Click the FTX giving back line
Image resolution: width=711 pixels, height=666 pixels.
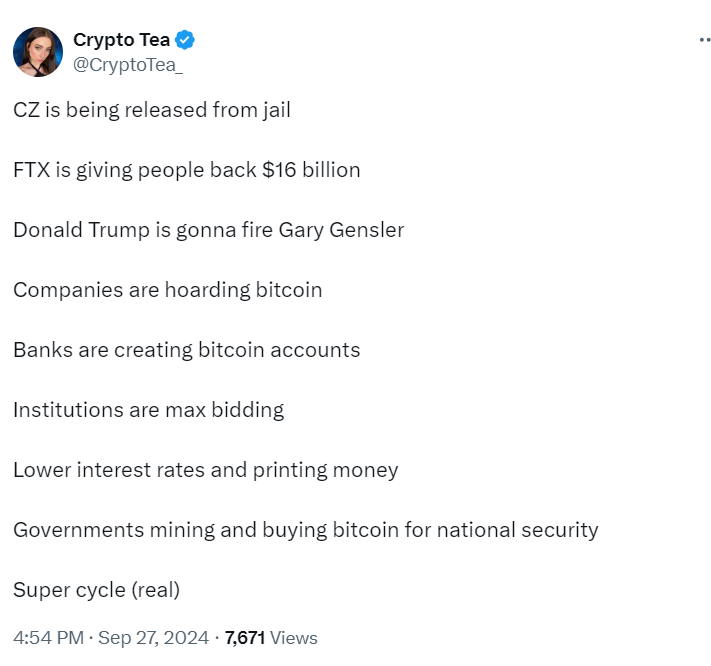pyautogui.click(x=186, y=170)
